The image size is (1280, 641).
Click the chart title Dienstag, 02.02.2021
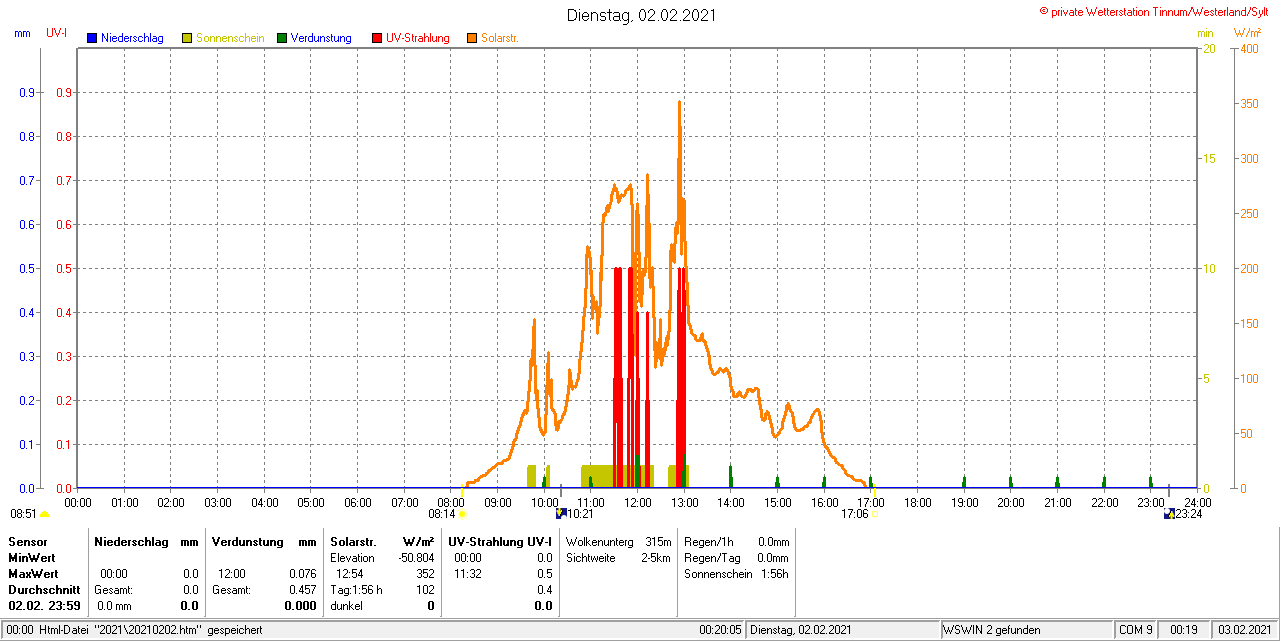coord(641,15)
